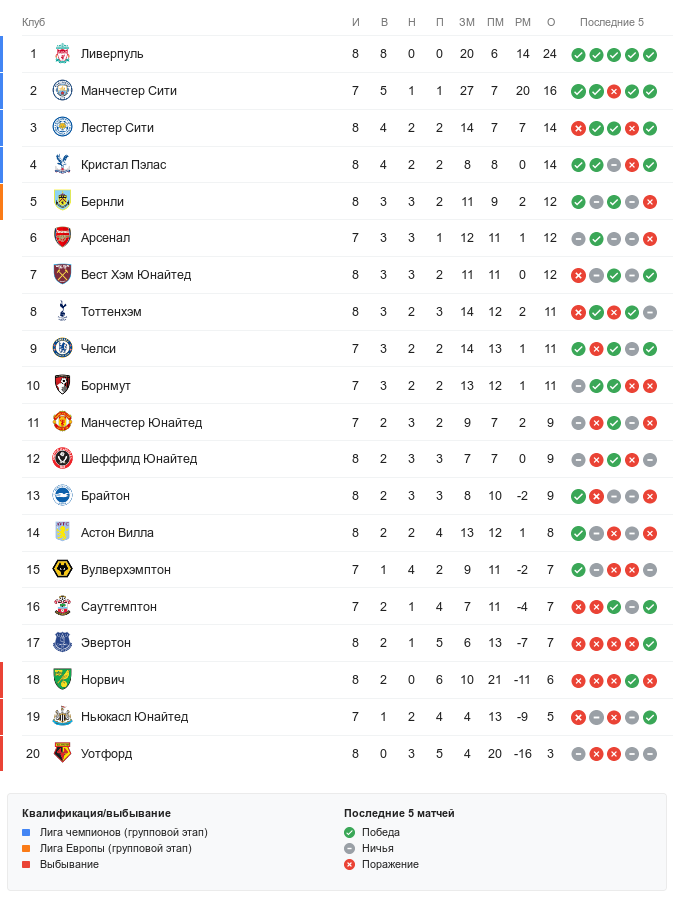Click the Liverpool club crest icon
Image resolution: width=673 pixels, height=897 pixels.
(62, 54)
